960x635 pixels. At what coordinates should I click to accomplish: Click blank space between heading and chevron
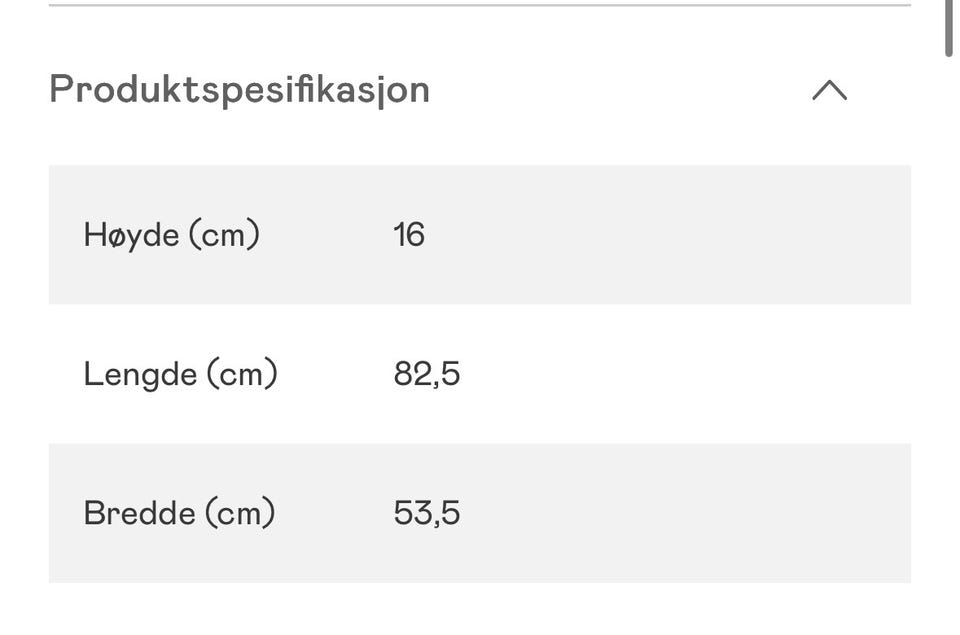pos(620,90)
